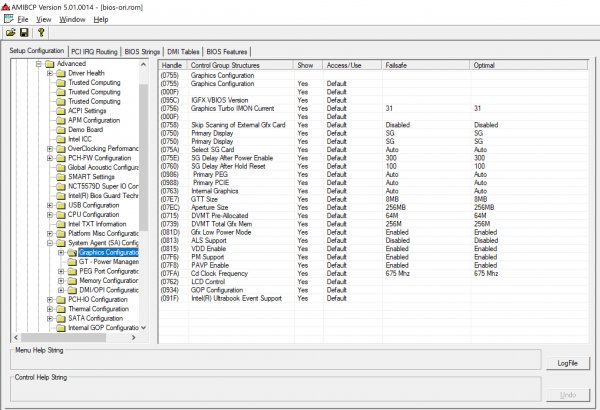Viewport: 600px width, 410px height.
Task: Open the View menu
Action: [x=44, y=20]
